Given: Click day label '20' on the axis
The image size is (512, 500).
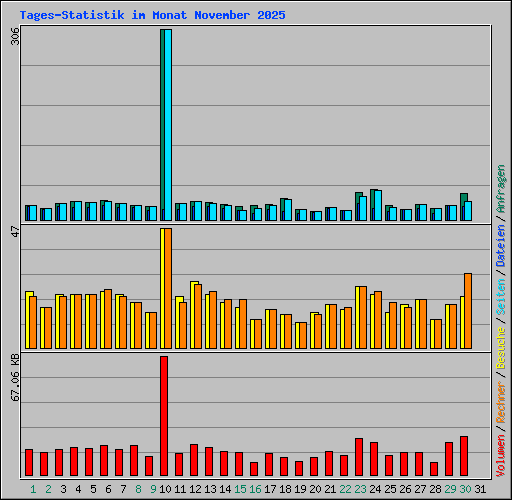Looking at the screenshot, I should [x=315, y=489].
